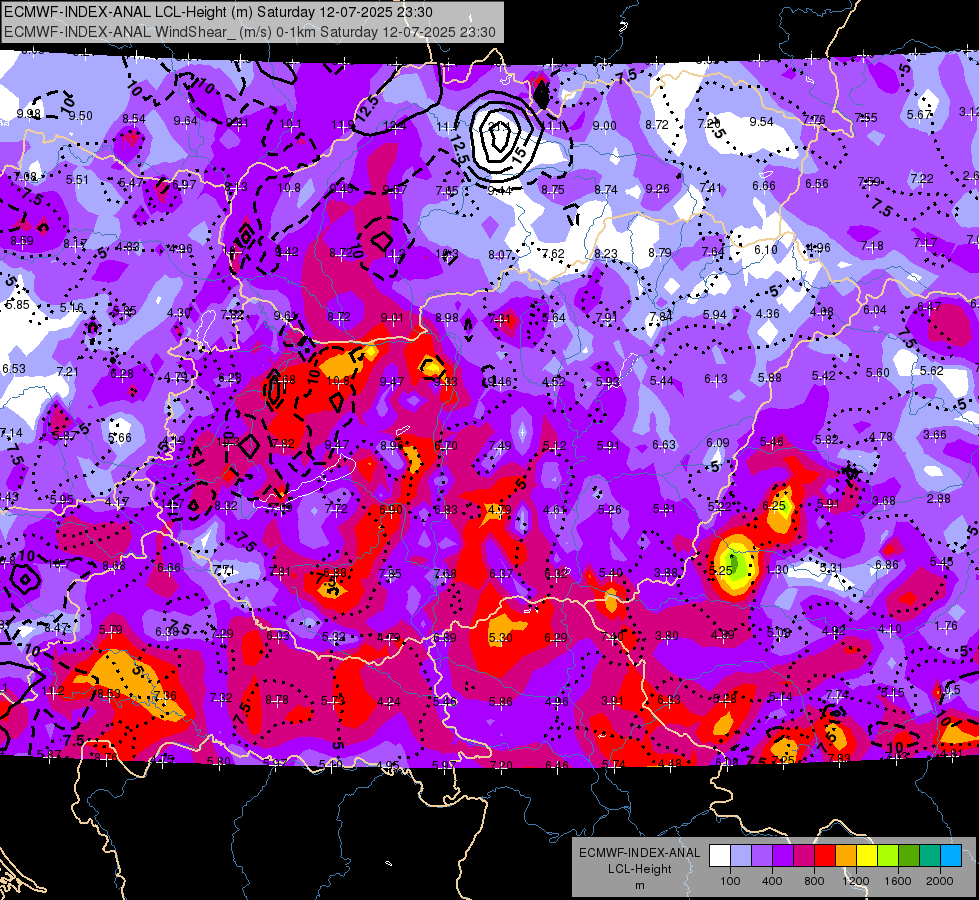The image size is (979, 900).
Task: Click the wind shear value 10.1
Action: 290,124
